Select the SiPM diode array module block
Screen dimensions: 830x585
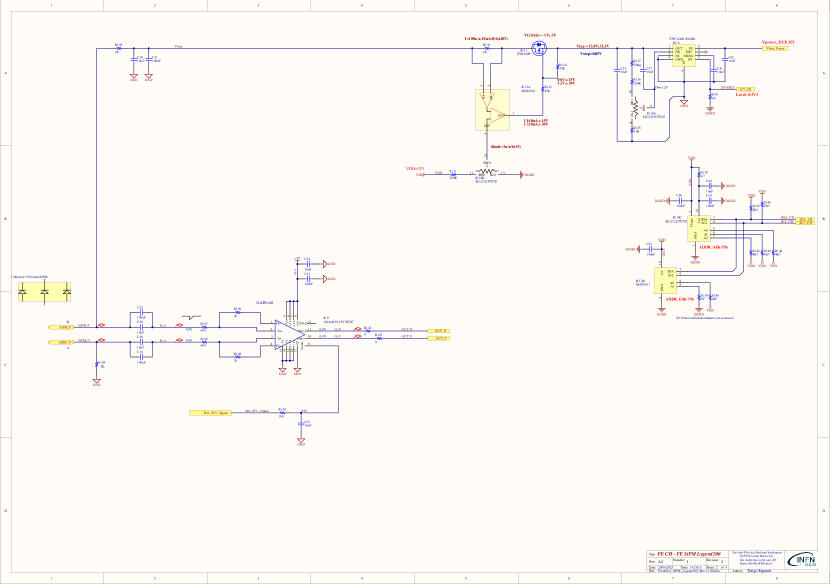44,292
